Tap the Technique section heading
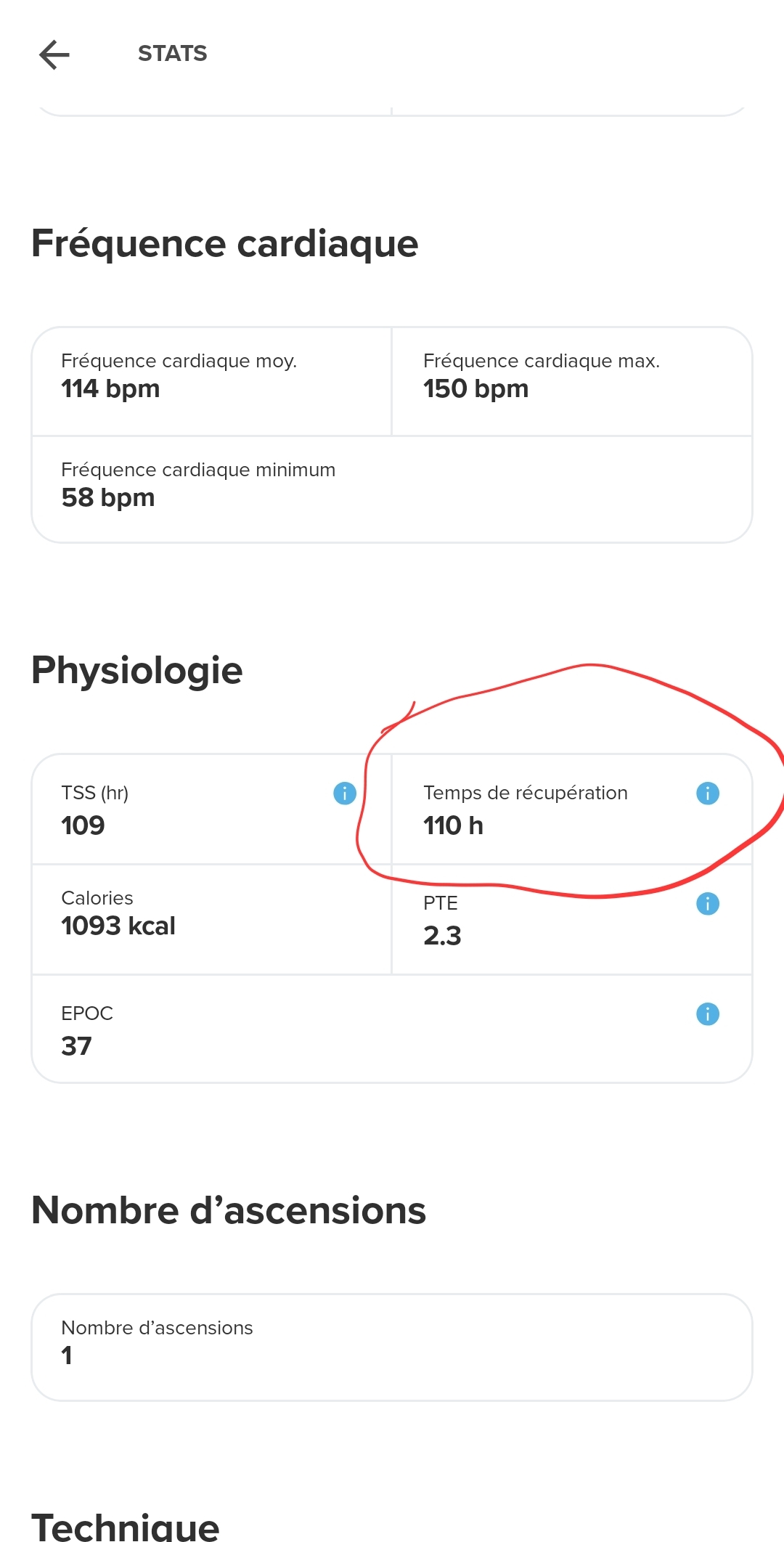784x1542 pixels. (126, 1525)
